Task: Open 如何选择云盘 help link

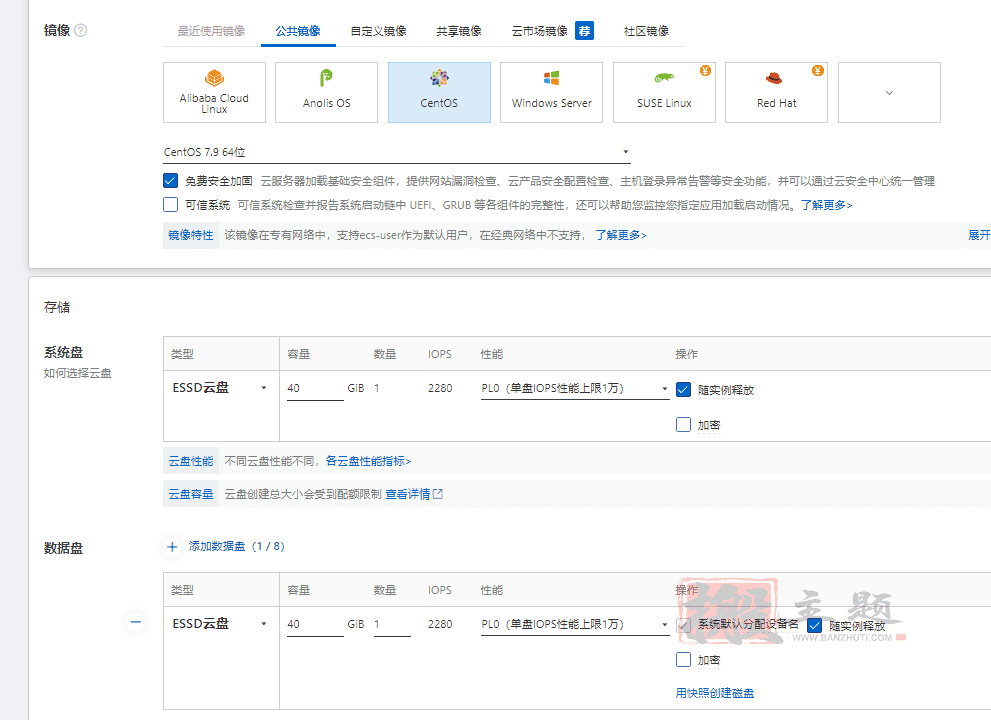Action: (77, 373)
